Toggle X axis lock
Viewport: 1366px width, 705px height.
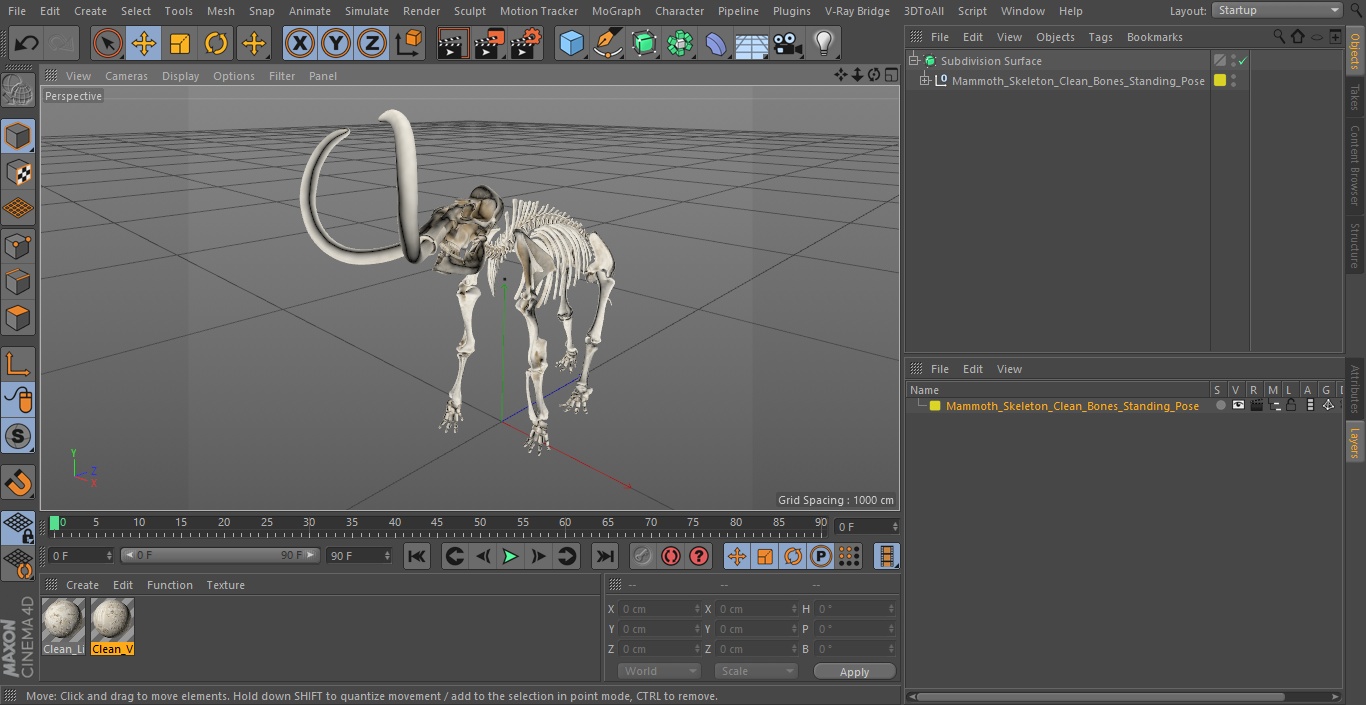(x=299, y=43)
